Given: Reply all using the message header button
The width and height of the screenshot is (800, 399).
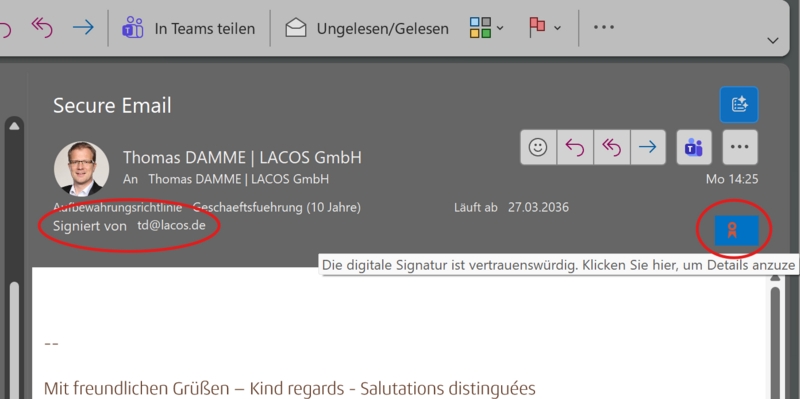Looking at the screenshot, I should point(612,147).
